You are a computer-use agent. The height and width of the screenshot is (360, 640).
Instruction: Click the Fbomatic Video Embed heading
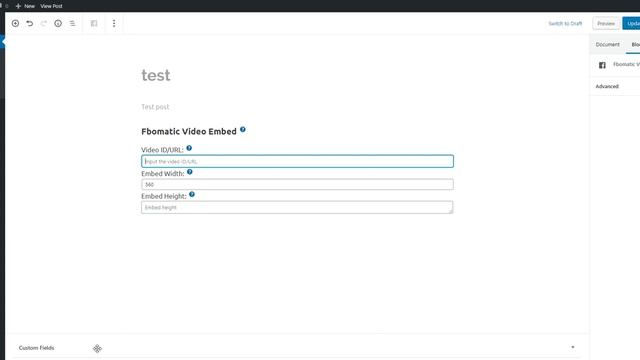[189, 131]
